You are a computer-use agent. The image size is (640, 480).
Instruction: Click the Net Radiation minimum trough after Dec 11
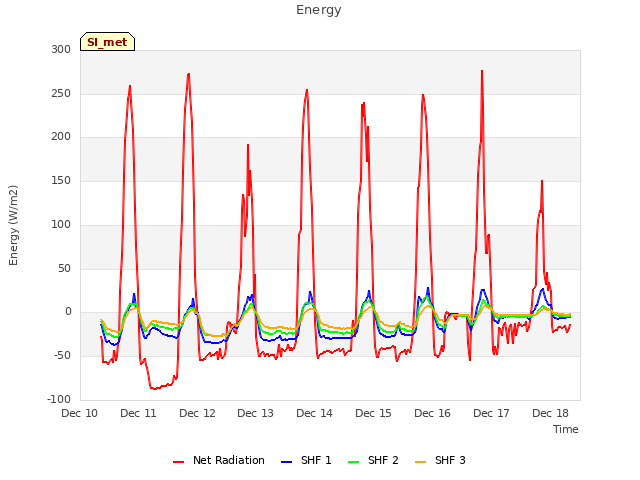[x=154, y=389]
